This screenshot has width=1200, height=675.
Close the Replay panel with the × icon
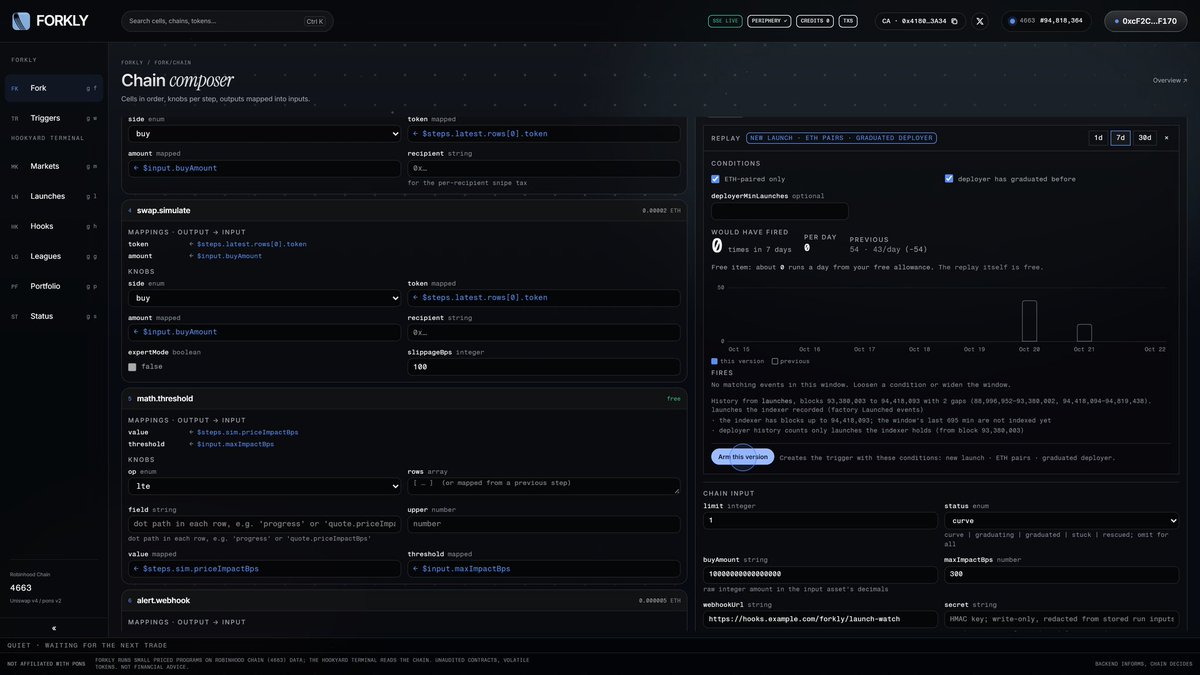(1166, 138)
